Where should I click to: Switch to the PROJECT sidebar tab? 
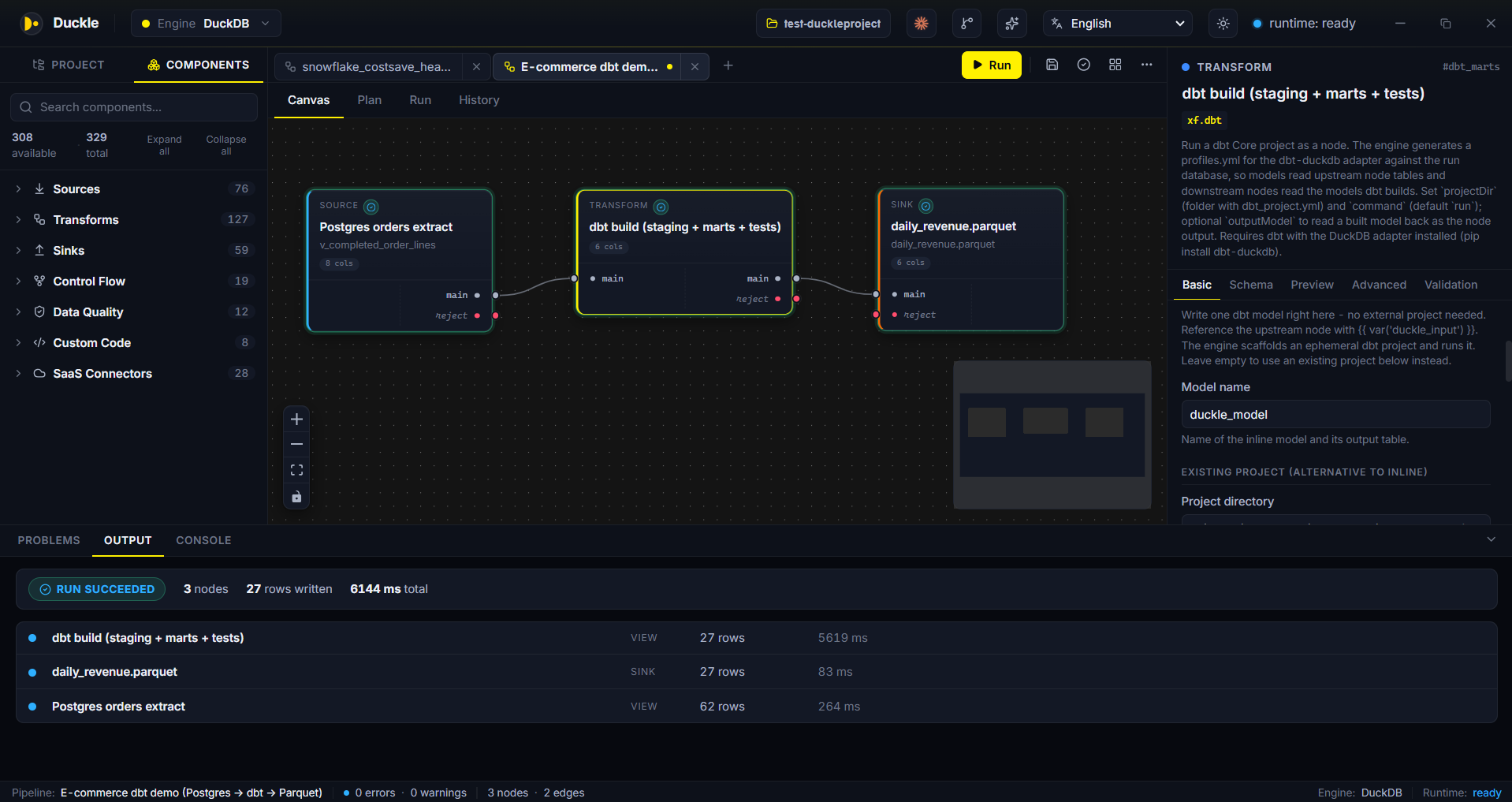pos(68,65)
